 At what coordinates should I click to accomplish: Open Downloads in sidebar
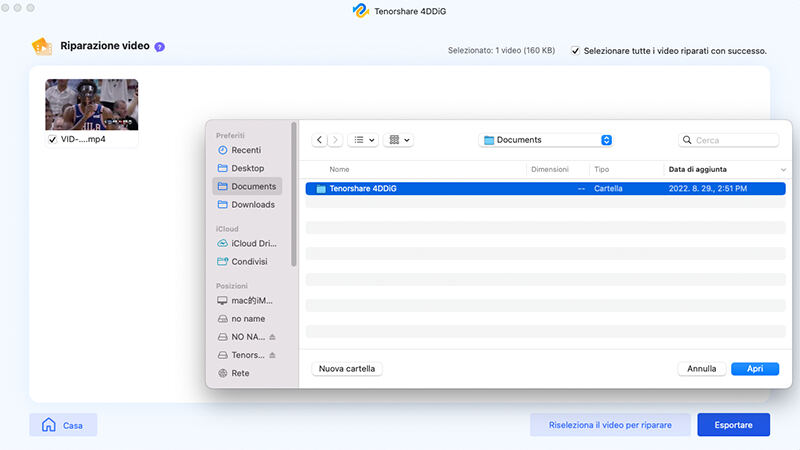(247, 205)
